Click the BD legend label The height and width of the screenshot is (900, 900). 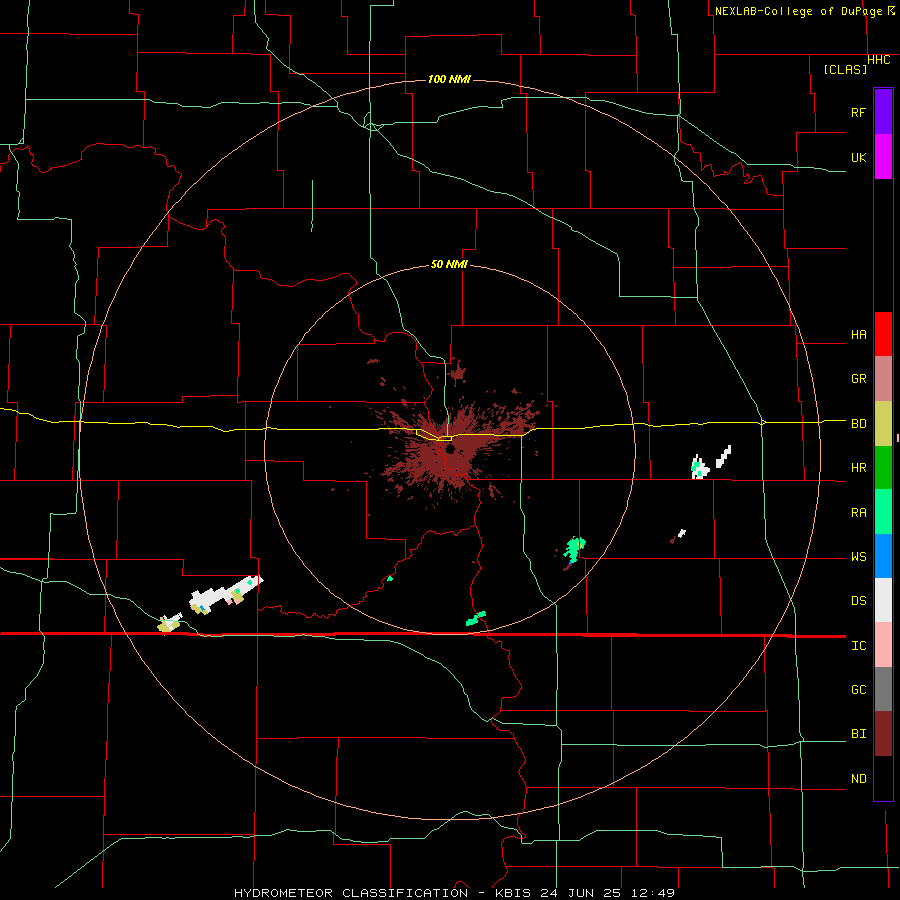pyautogui.click(x=858, y=424)
